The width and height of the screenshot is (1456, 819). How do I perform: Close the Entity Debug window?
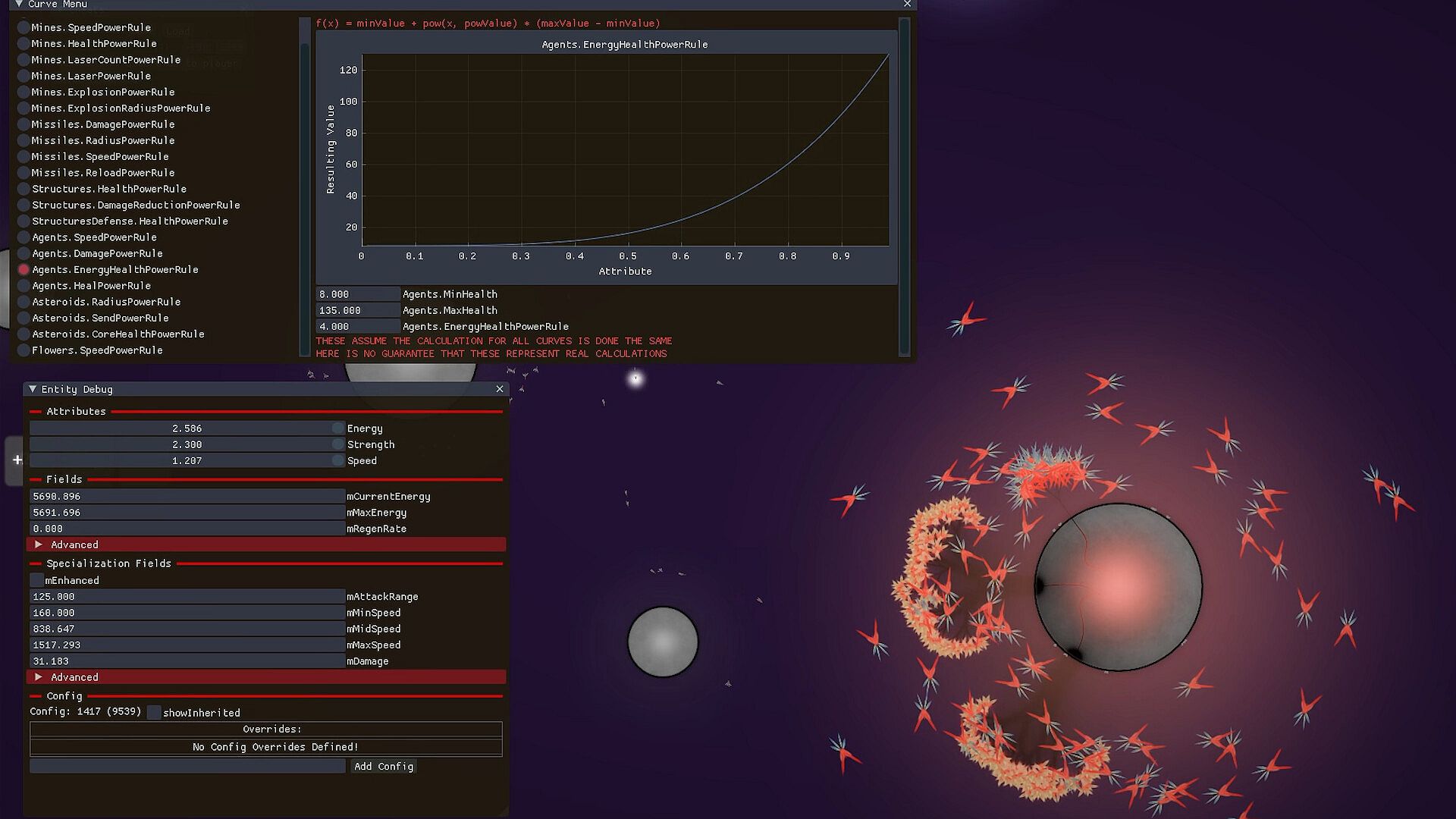(500, 389)
